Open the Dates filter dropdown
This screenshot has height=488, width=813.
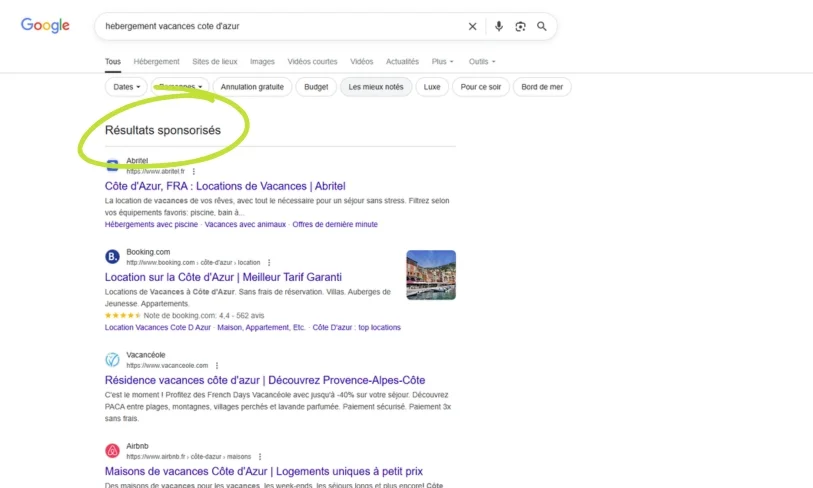coord(127,87)
